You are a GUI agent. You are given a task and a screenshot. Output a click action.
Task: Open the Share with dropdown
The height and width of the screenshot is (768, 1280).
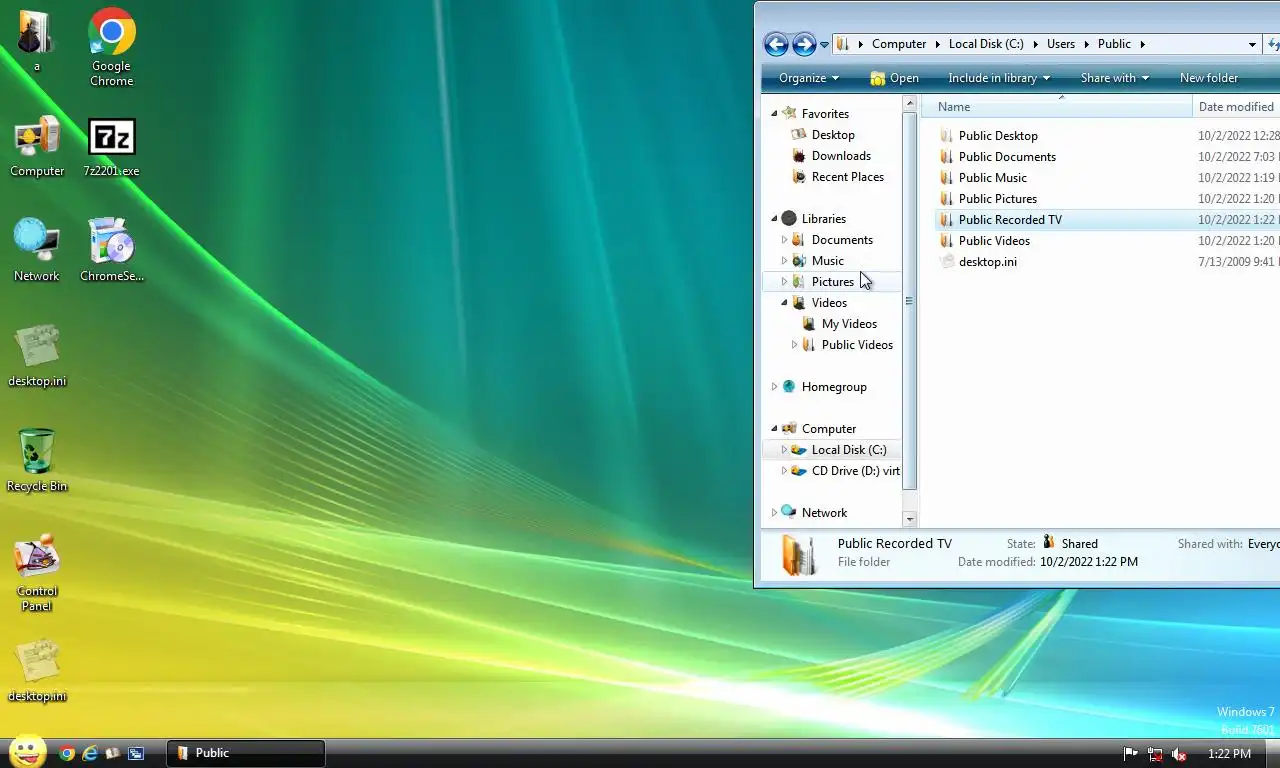(x=1114, y=78)
